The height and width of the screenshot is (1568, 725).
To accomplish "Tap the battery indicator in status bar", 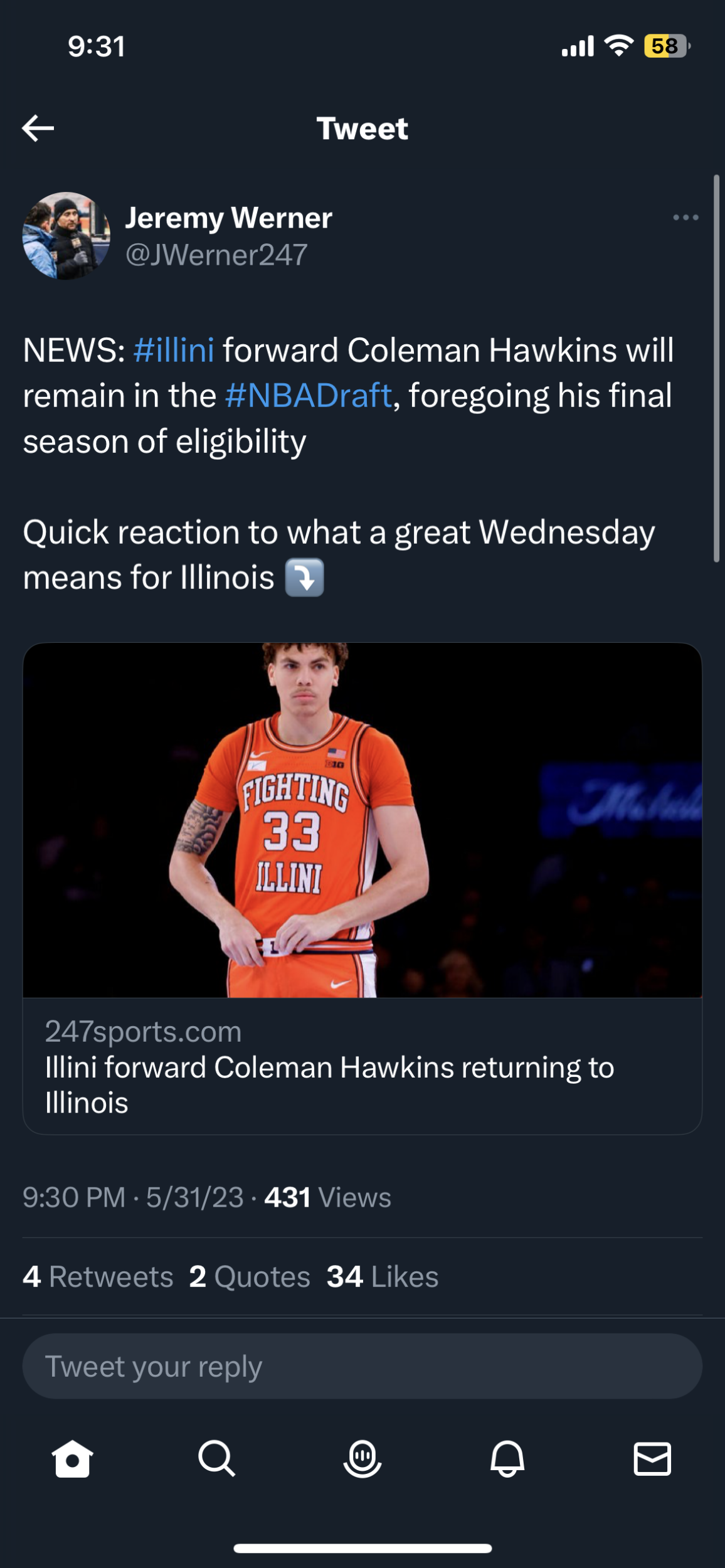I will [x=666, y=46].
